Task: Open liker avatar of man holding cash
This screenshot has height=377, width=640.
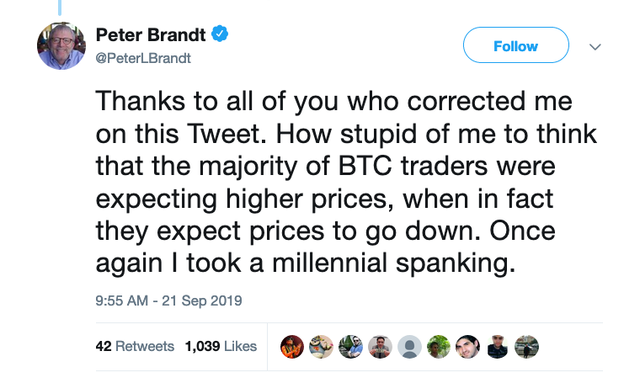Action: click(x=380, y=347)
